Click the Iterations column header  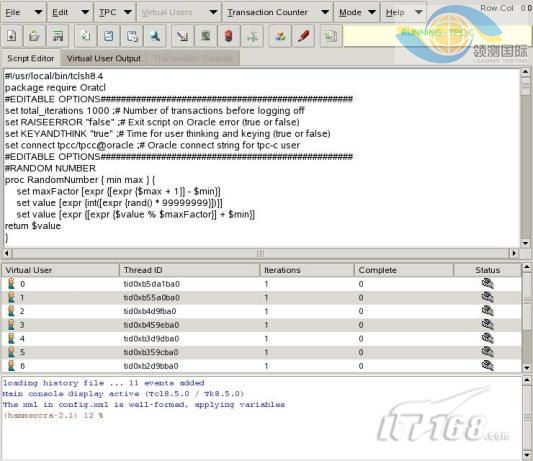click(x=307, y=270)
